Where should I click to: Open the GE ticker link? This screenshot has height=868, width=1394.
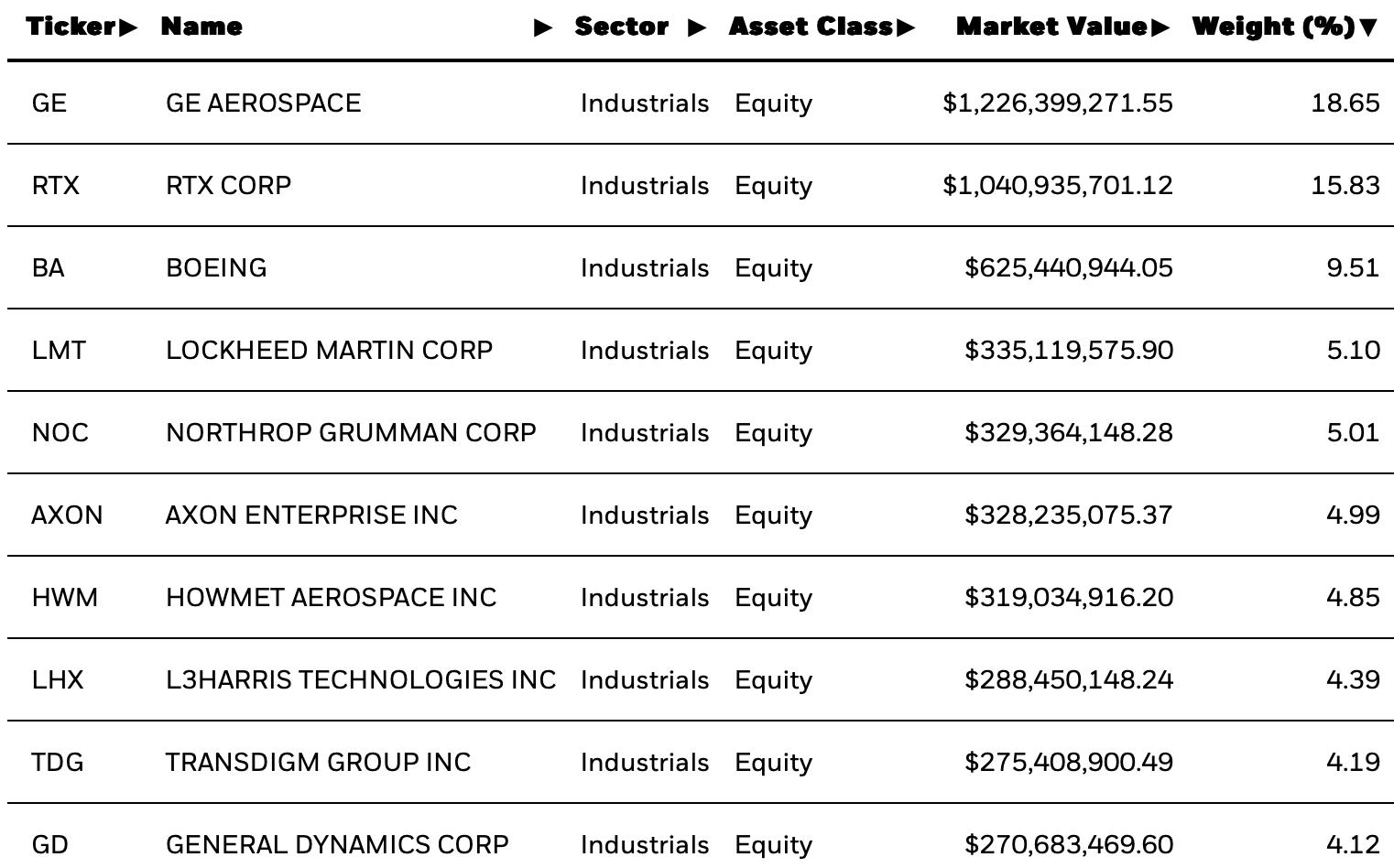(x=49, y=103)
